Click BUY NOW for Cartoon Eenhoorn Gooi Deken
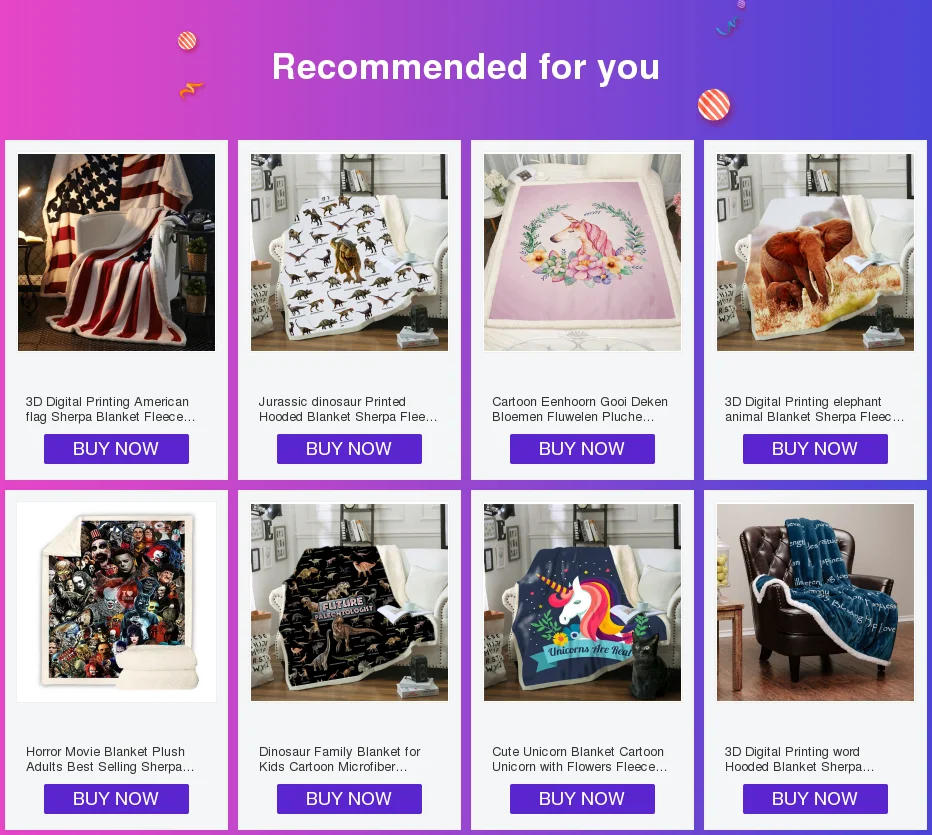This screenshot has width=932, height=835. [x=582, y=449]
